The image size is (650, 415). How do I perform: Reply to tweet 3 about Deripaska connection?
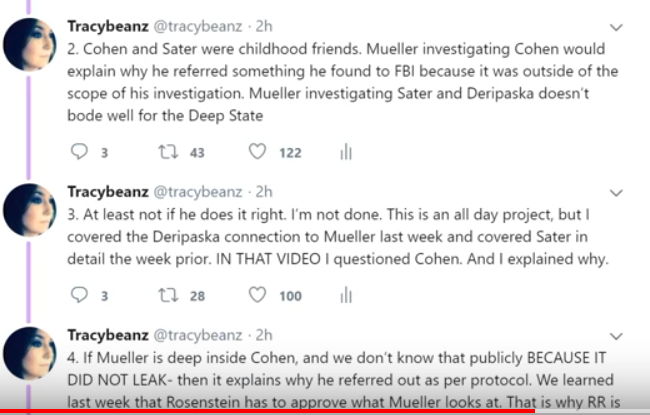[82, 295]
